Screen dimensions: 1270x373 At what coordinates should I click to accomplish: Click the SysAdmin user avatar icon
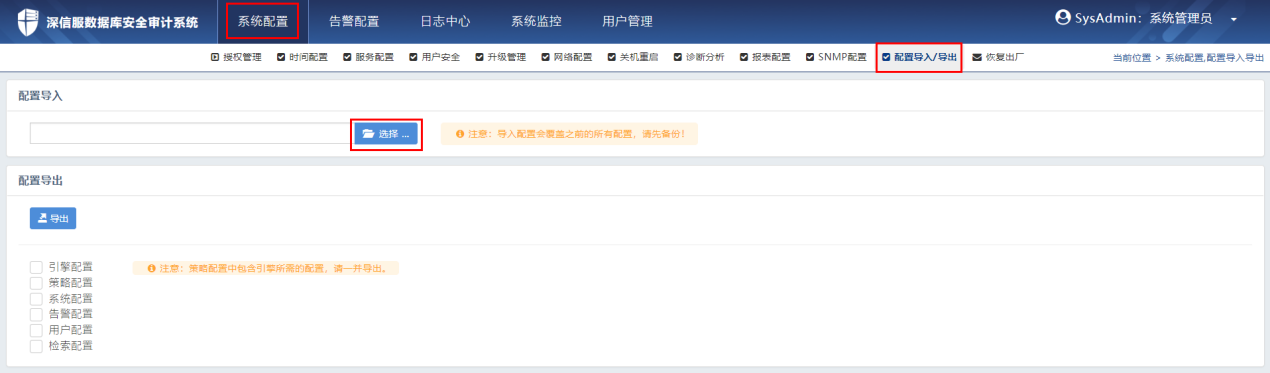point(1063,18)
